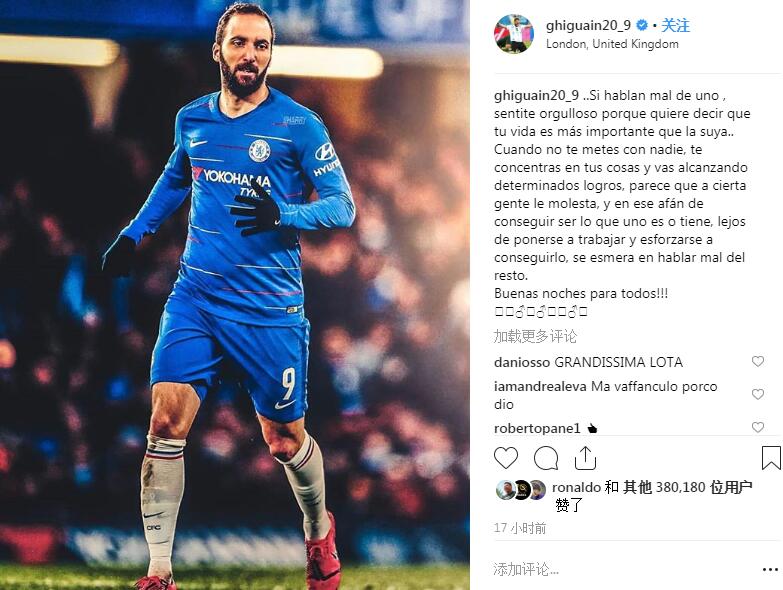View robertopane1's profile

[x=537, y=428]
